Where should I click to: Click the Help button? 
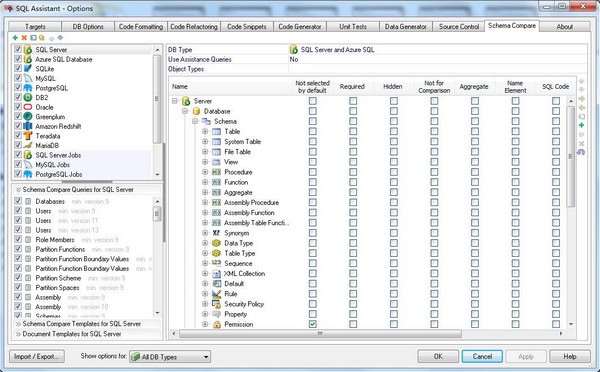pyautogui.click(x=570, y=356)
